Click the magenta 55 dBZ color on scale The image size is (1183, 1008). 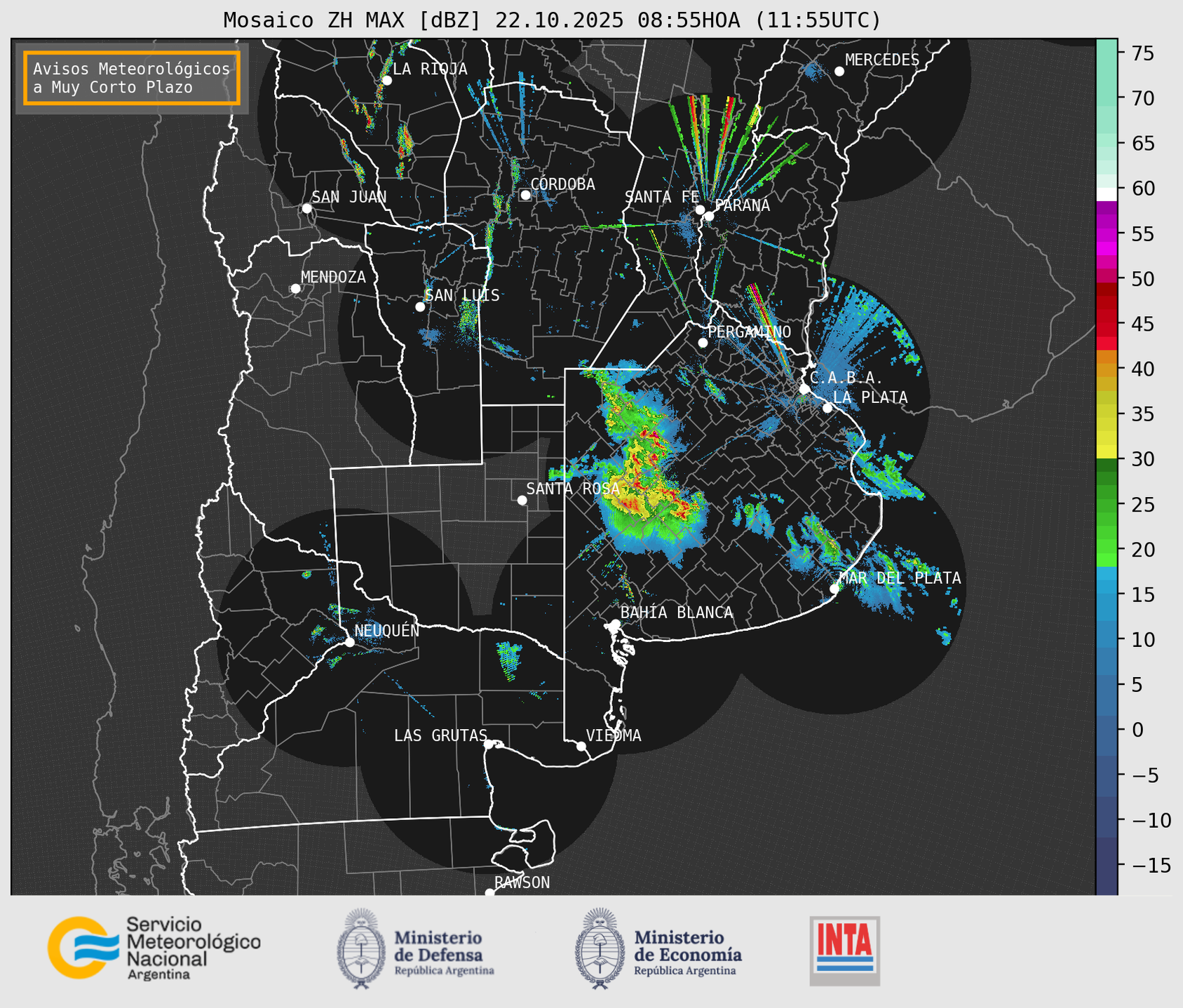point(1106,235)
